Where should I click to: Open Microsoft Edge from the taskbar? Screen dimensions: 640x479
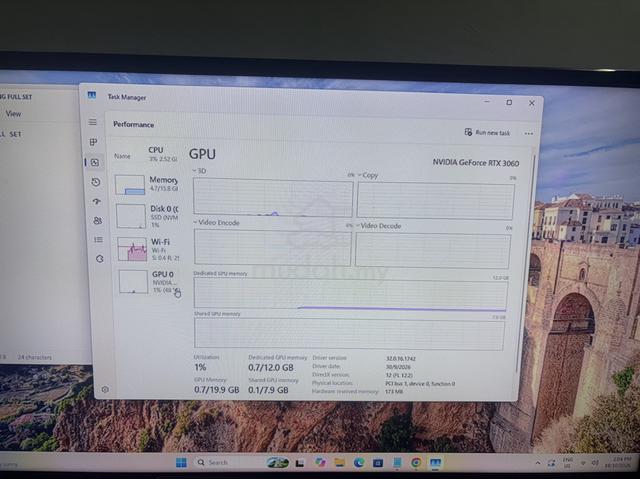(x=359, y=462)
